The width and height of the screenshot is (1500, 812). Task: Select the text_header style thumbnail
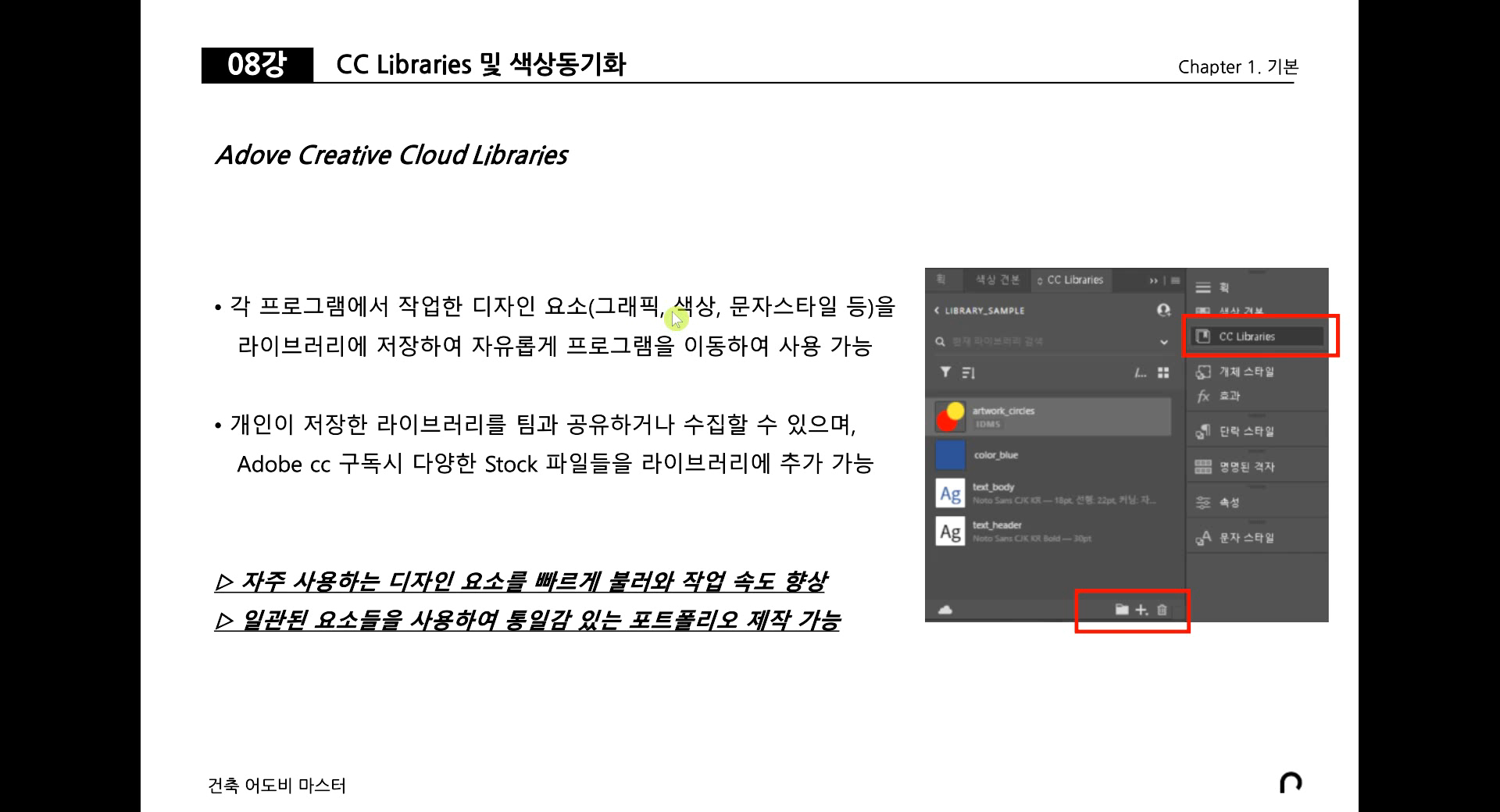pos(950,532)
